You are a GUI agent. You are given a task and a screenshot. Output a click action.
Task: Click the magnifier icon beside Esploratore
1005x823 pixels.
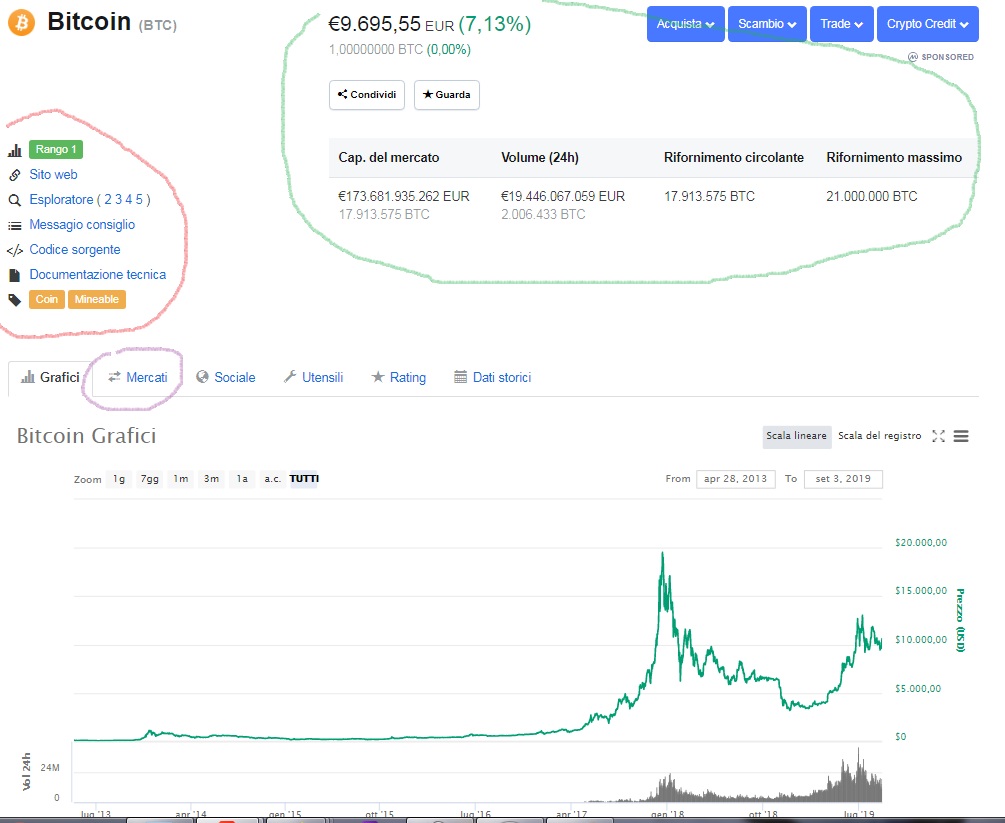tap(14, 200)
